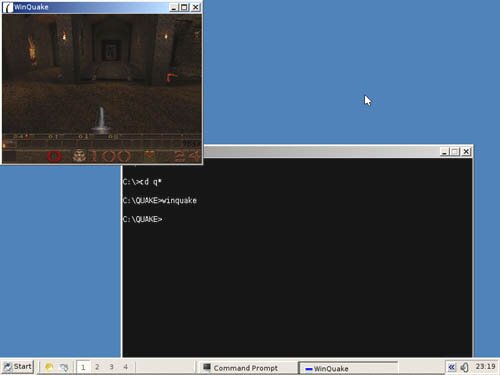500x375 pixels.
Task: Click the 'cd q*' command line text
Action: (151, 182)
